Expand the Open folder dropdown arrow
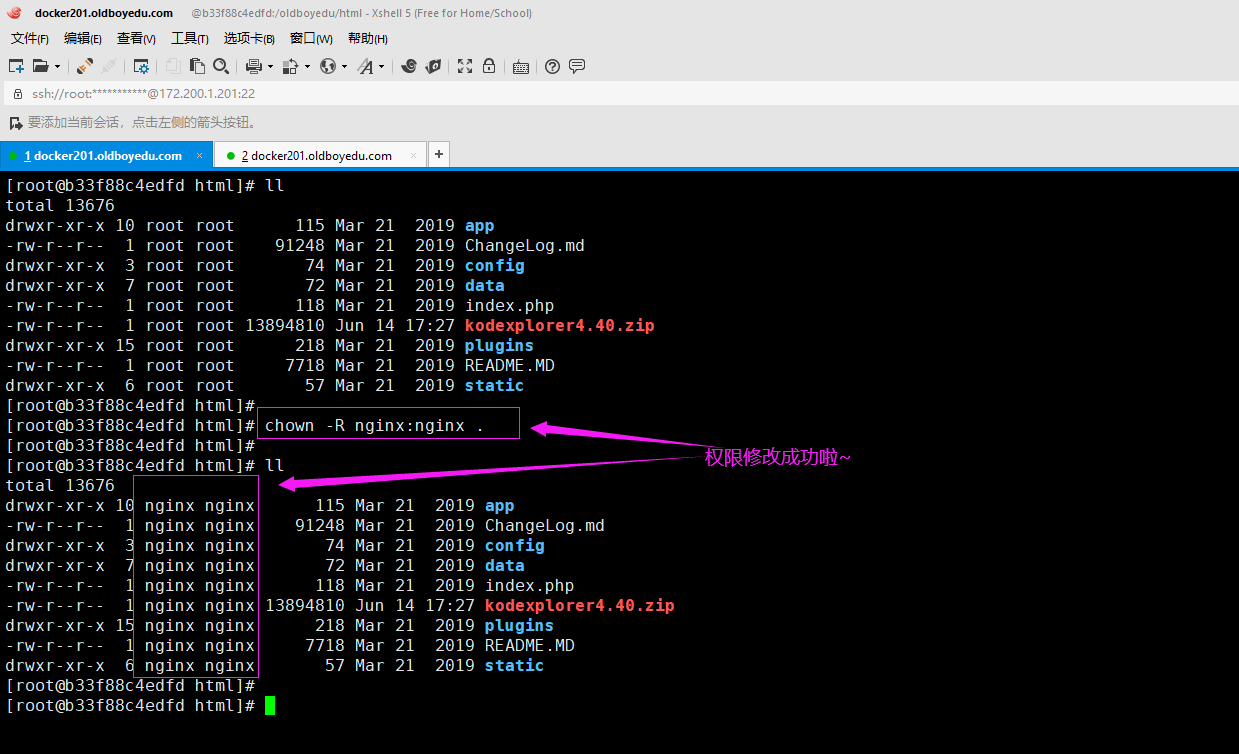 point(57,67)
